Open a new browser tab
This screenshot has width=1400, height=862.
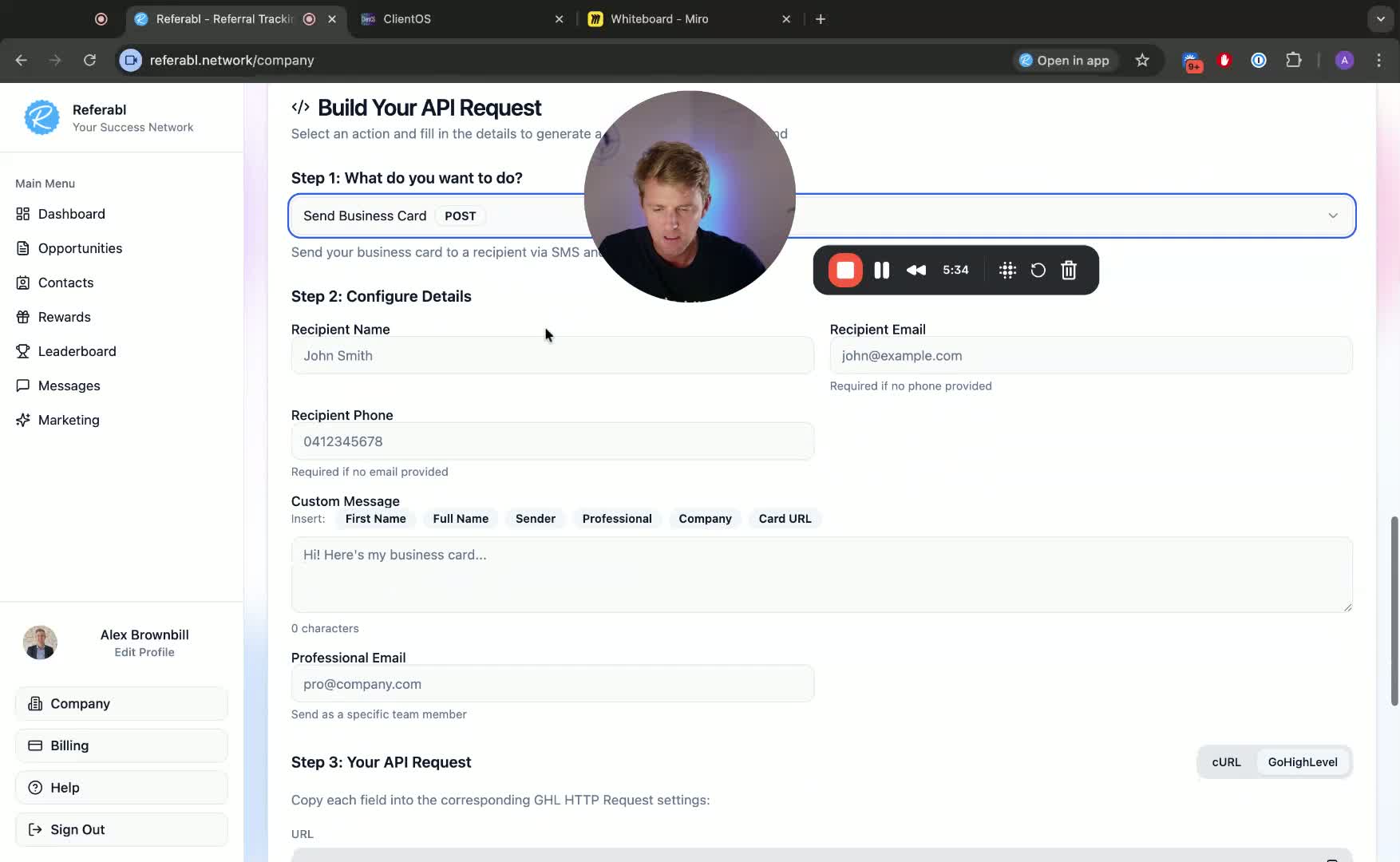(x=821, y=19)
